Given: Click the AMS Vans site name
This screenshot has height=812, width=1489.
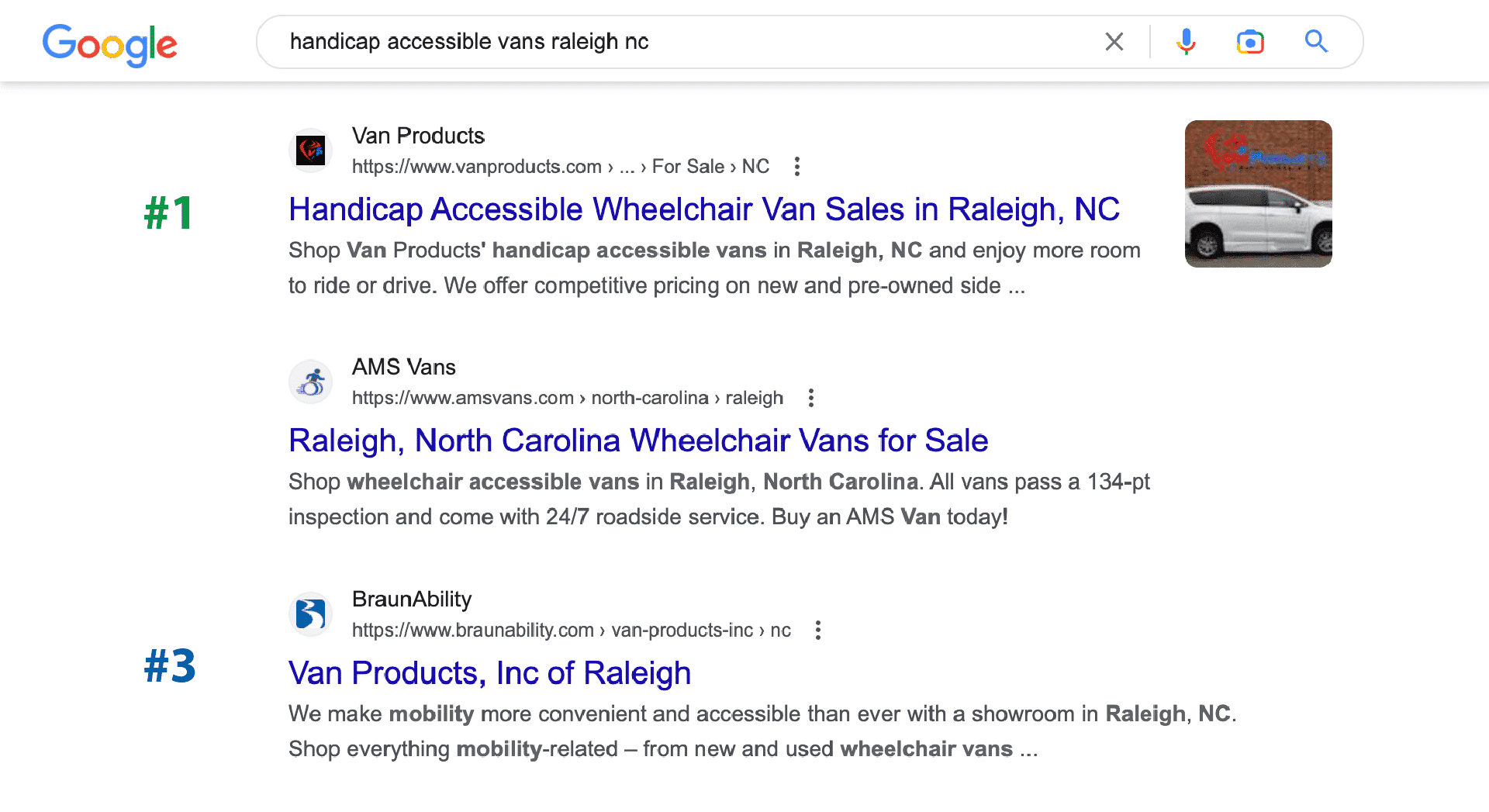Looking at the screenshot, I should point(403,367).
